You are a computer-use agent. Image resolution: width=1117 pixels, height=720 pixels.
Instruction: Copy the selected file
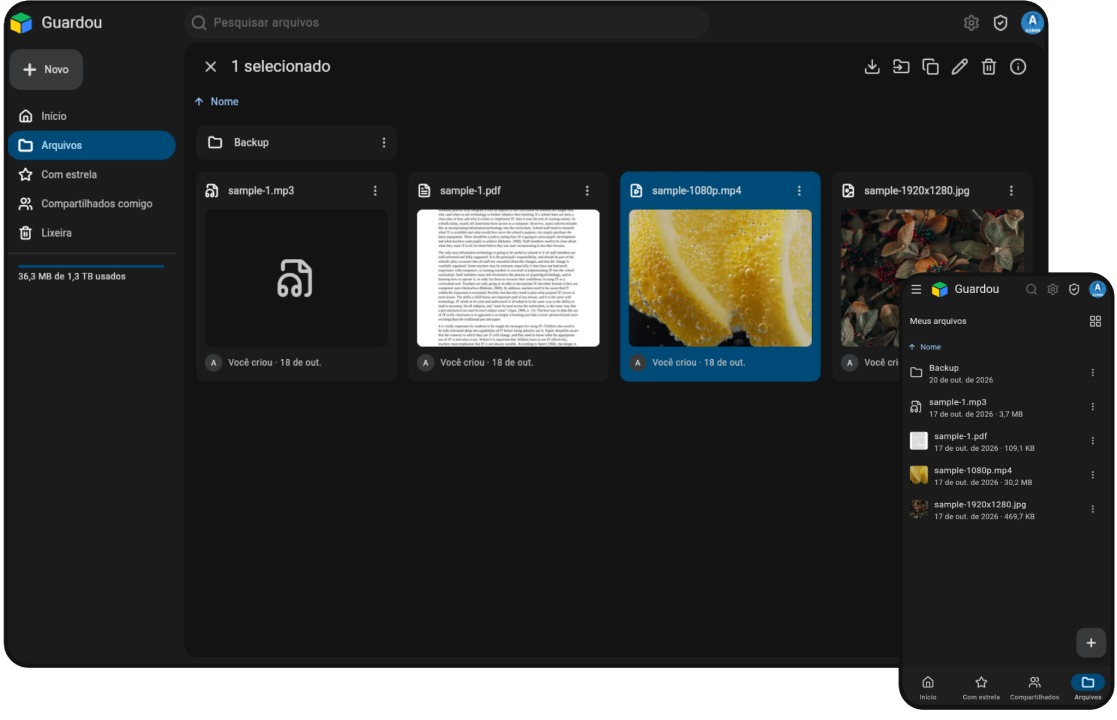(x=930, y=66)
